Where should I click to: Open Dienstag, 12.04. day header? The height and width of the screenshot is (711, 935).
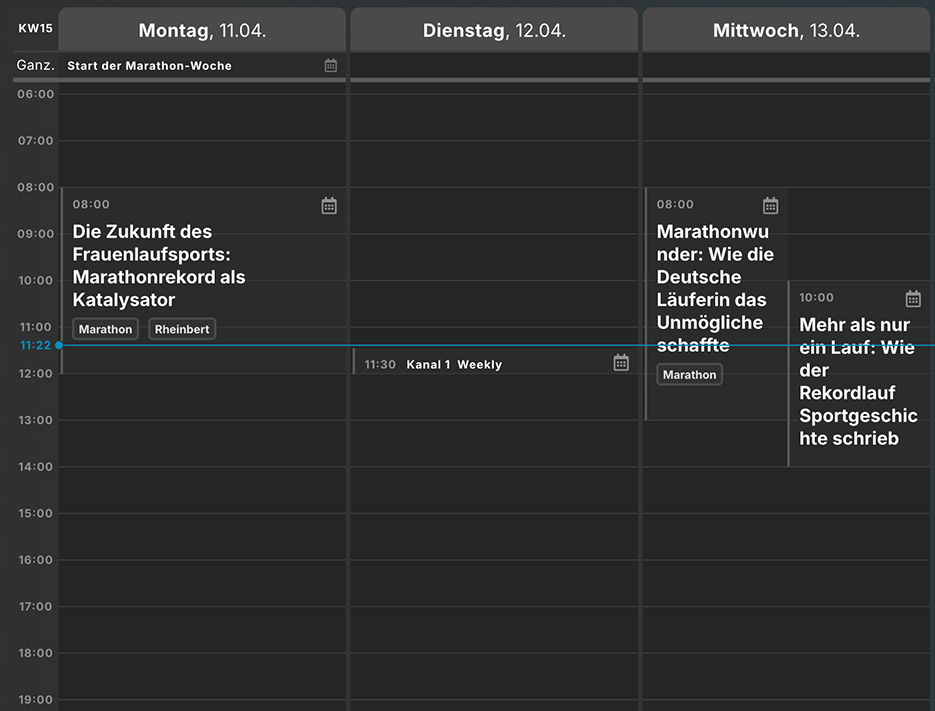[x=494, y=30]
